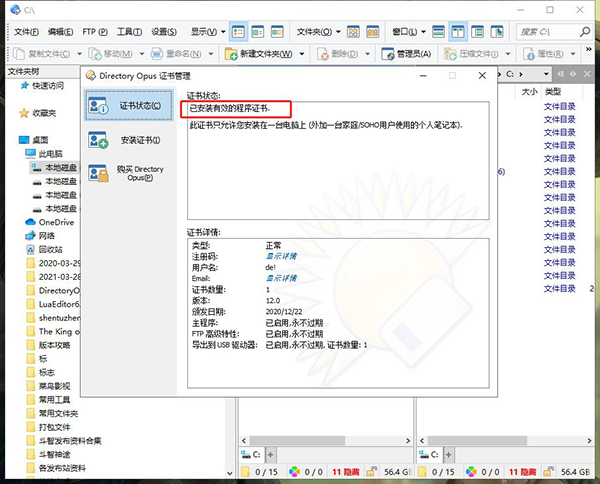Select 收藏夹 favorites in the folder tree
Viewport: 600px width, 484px height.
point(44,113)
